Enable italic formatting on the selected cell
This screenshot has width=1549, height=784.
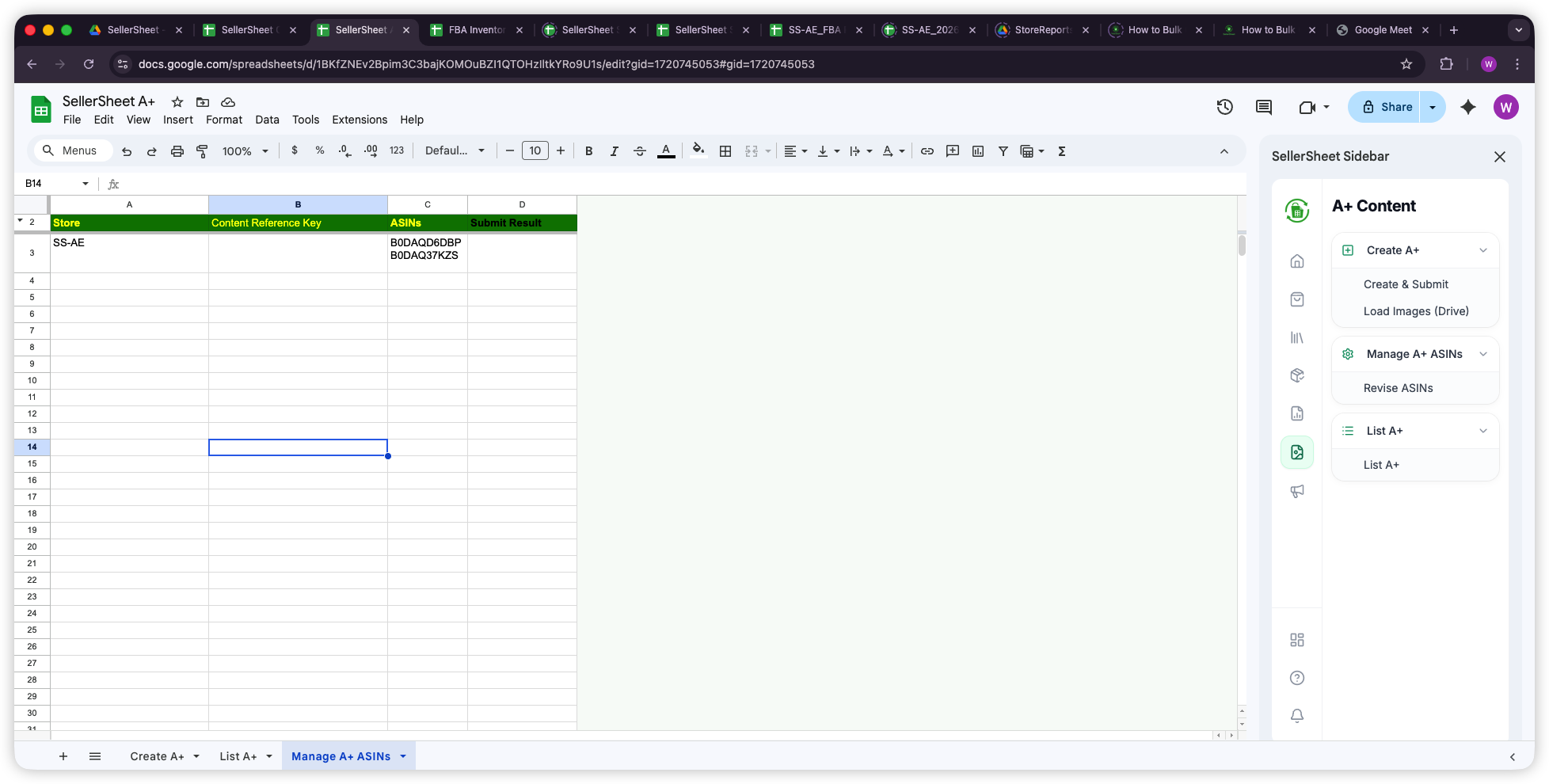coord(614,150)
